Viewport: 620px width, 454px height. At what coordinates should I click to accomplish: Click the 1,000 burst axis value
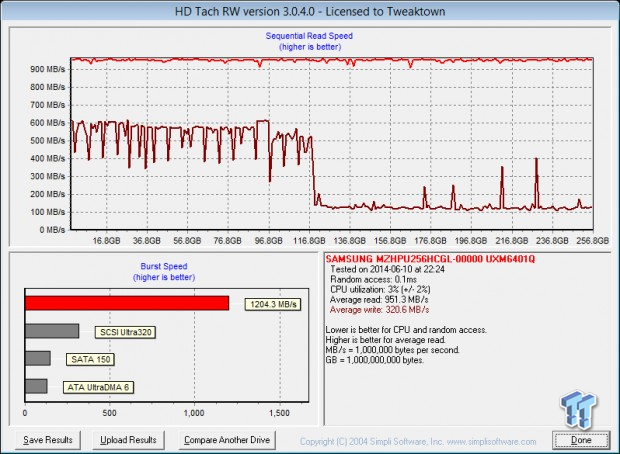pos(194,413)
